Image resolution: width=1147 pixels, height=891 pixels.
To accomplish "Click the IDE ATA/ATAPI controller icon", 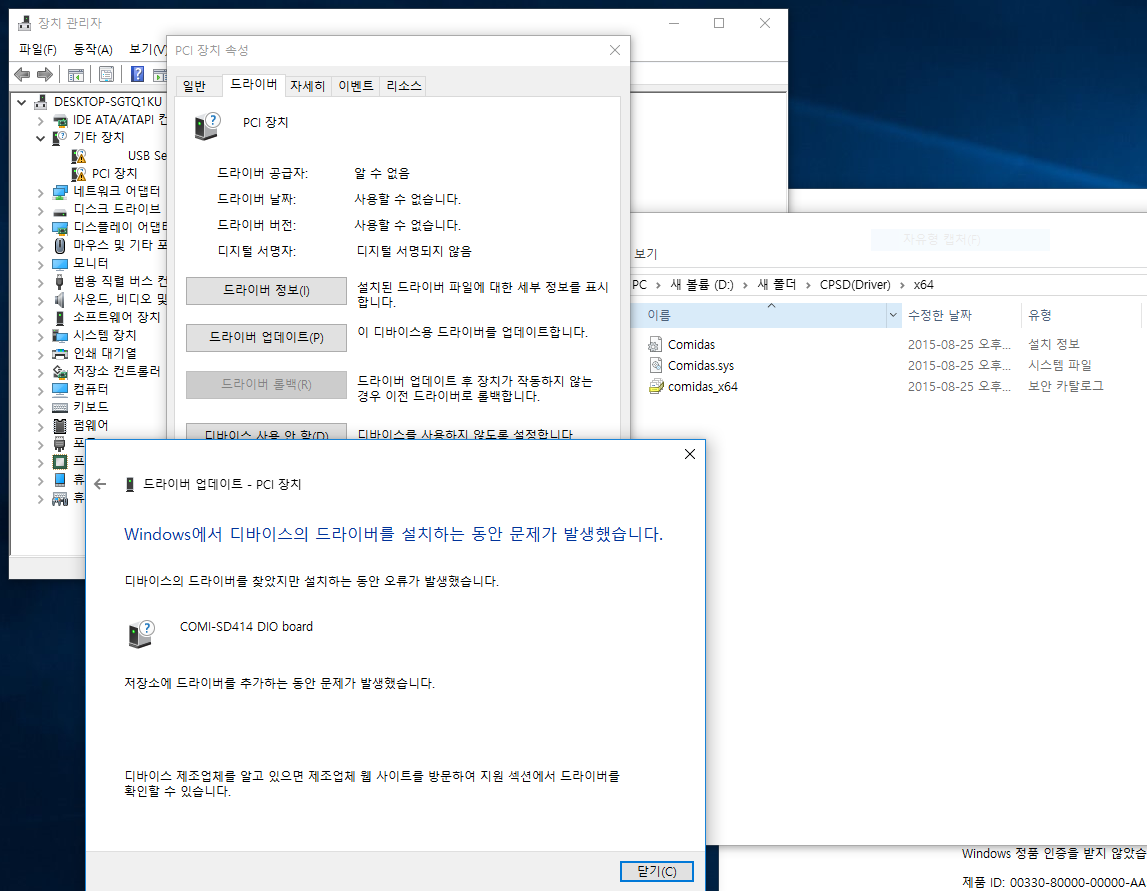I will (x=60, y=120).
